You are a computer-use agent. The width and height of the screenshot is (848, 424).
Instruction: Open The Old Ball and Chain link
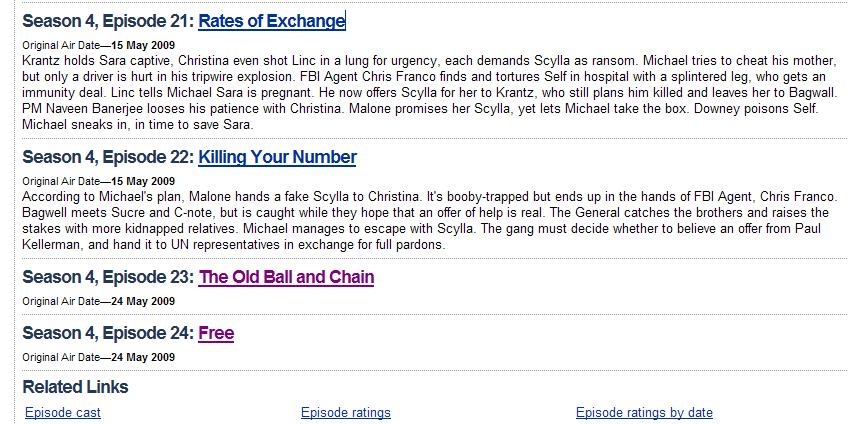[x=286, y=277]
